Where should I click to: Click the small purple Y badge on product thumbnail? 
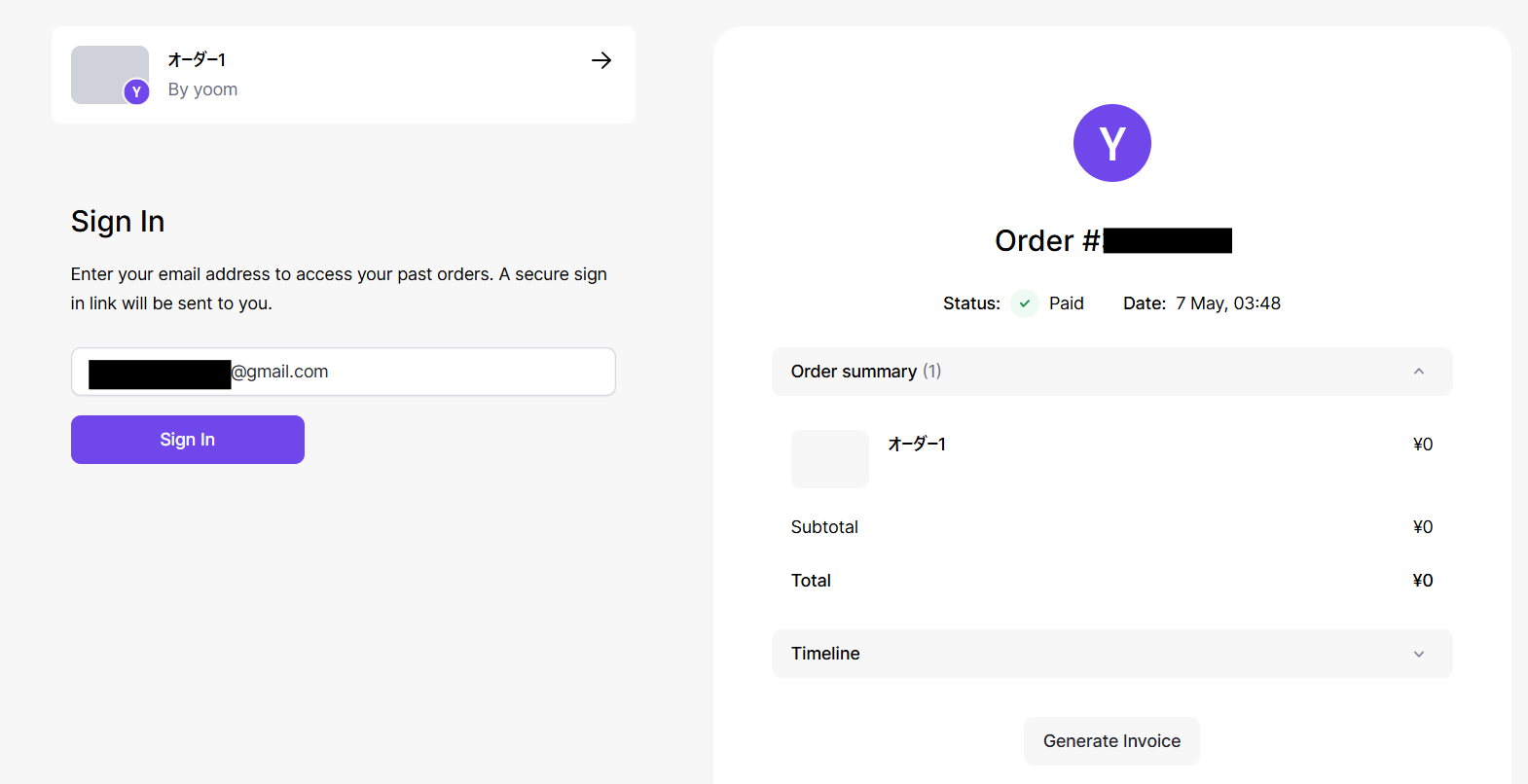pos(136,91)
